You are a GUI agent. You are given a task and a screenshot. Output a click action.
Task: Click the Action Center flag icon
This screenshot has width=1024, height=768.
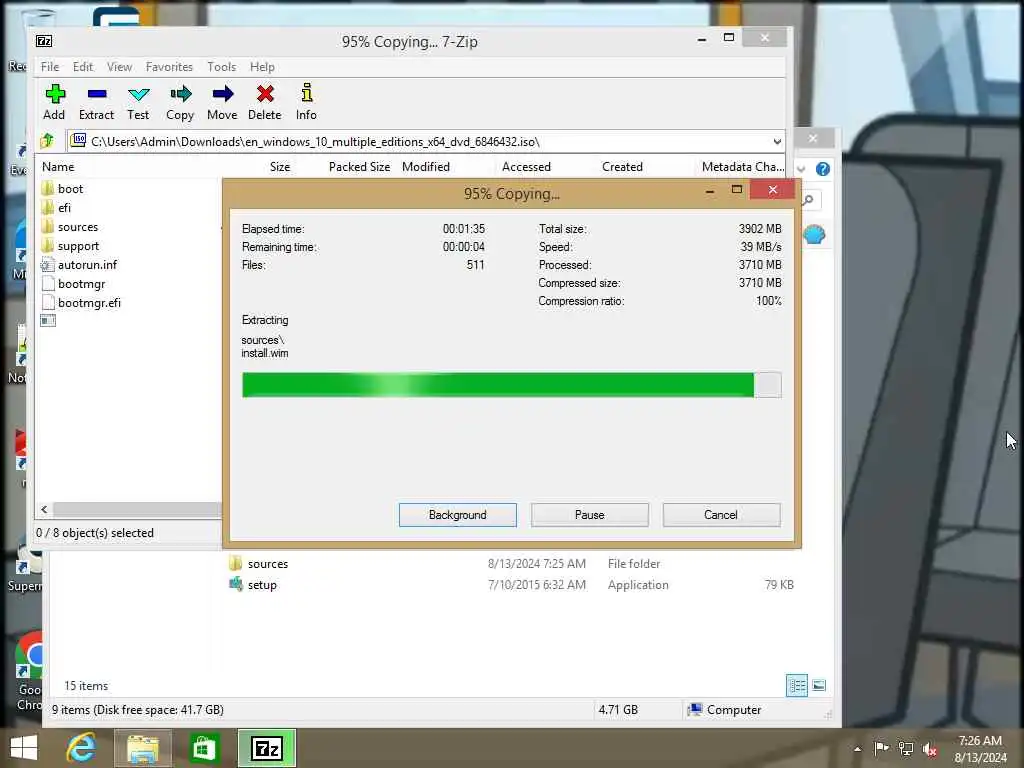point(881,748)
